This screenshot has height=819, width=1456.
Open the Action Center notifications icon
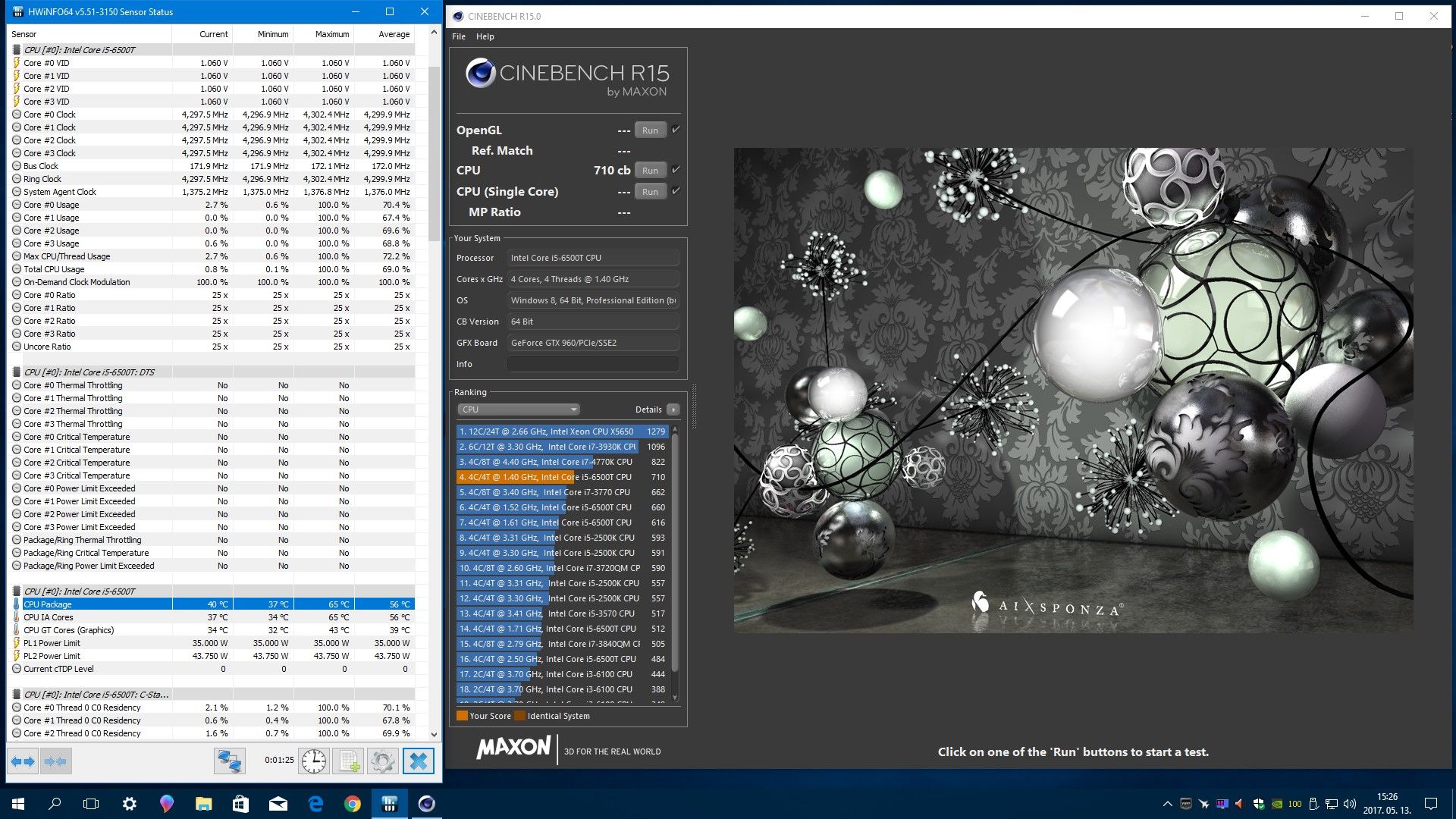click(x=1431, y=804)
